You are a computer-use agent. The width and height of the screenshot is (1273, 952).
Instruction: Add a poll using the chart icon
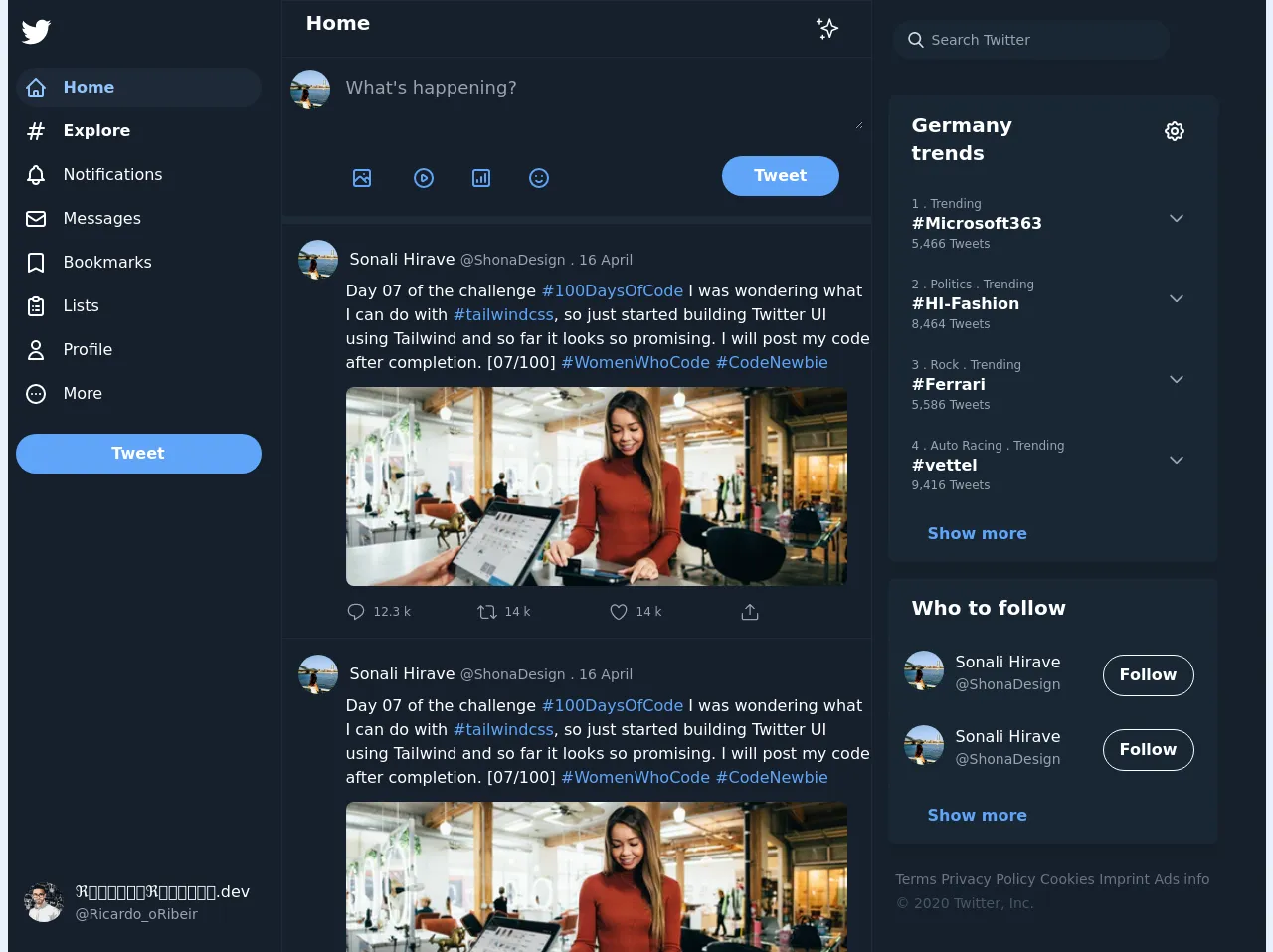481,178
